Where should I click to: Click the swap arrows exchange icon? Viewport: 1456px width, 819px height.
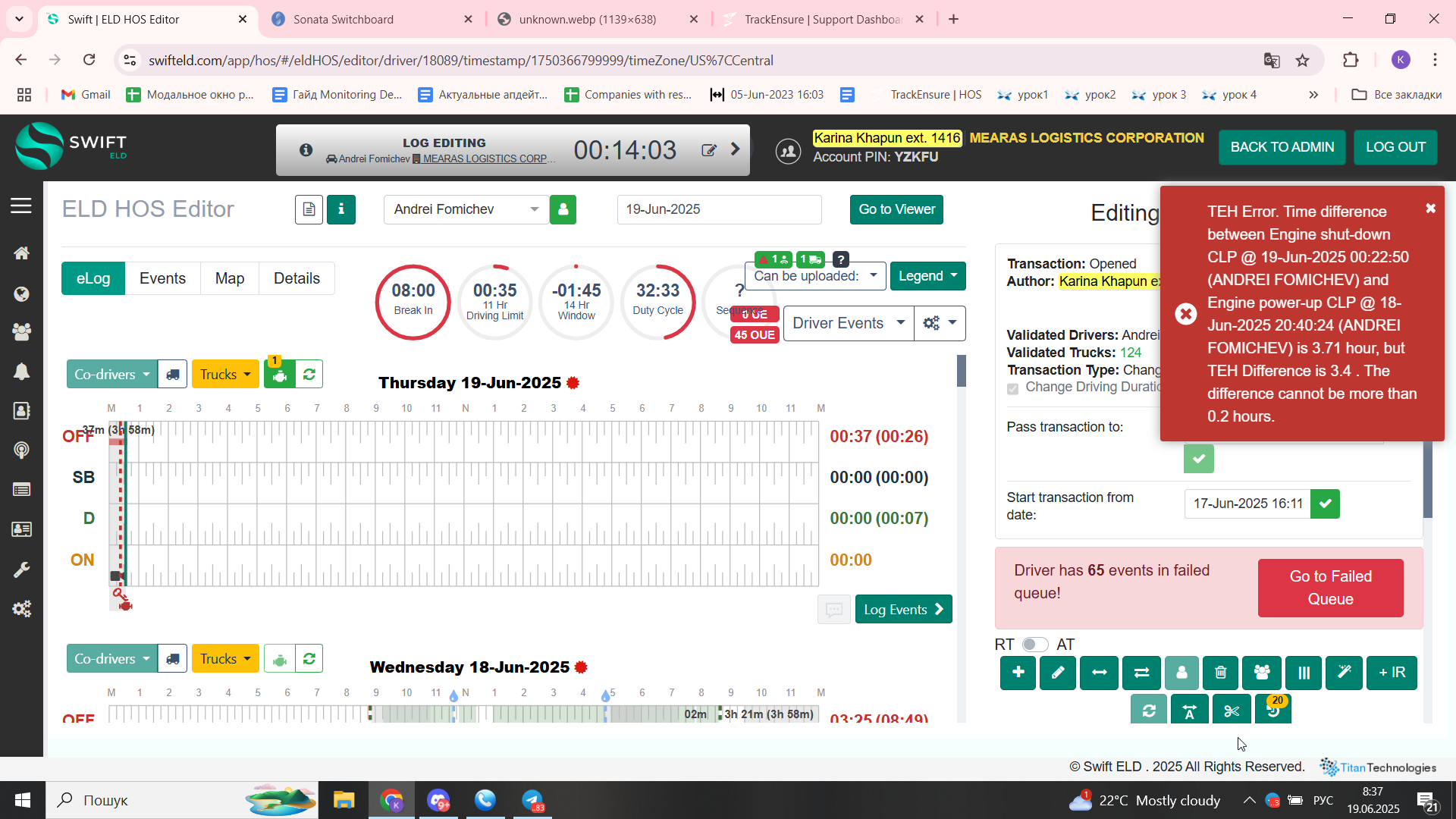(1141, 673)
